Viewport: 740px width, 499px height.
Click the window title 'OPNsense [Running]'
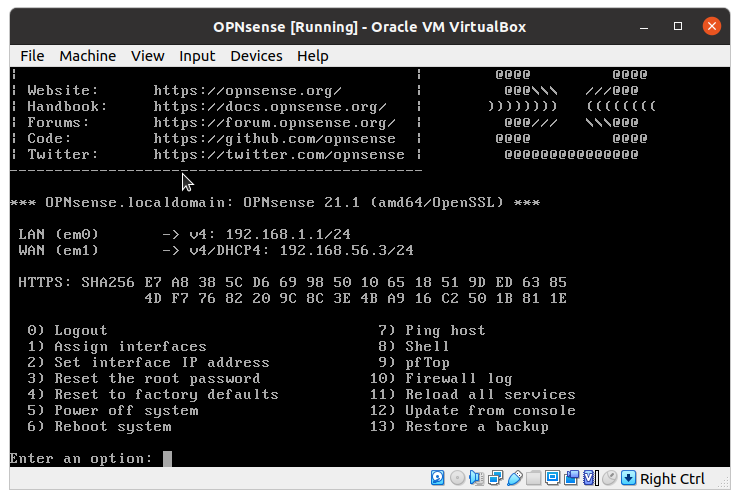click(285, 27)
